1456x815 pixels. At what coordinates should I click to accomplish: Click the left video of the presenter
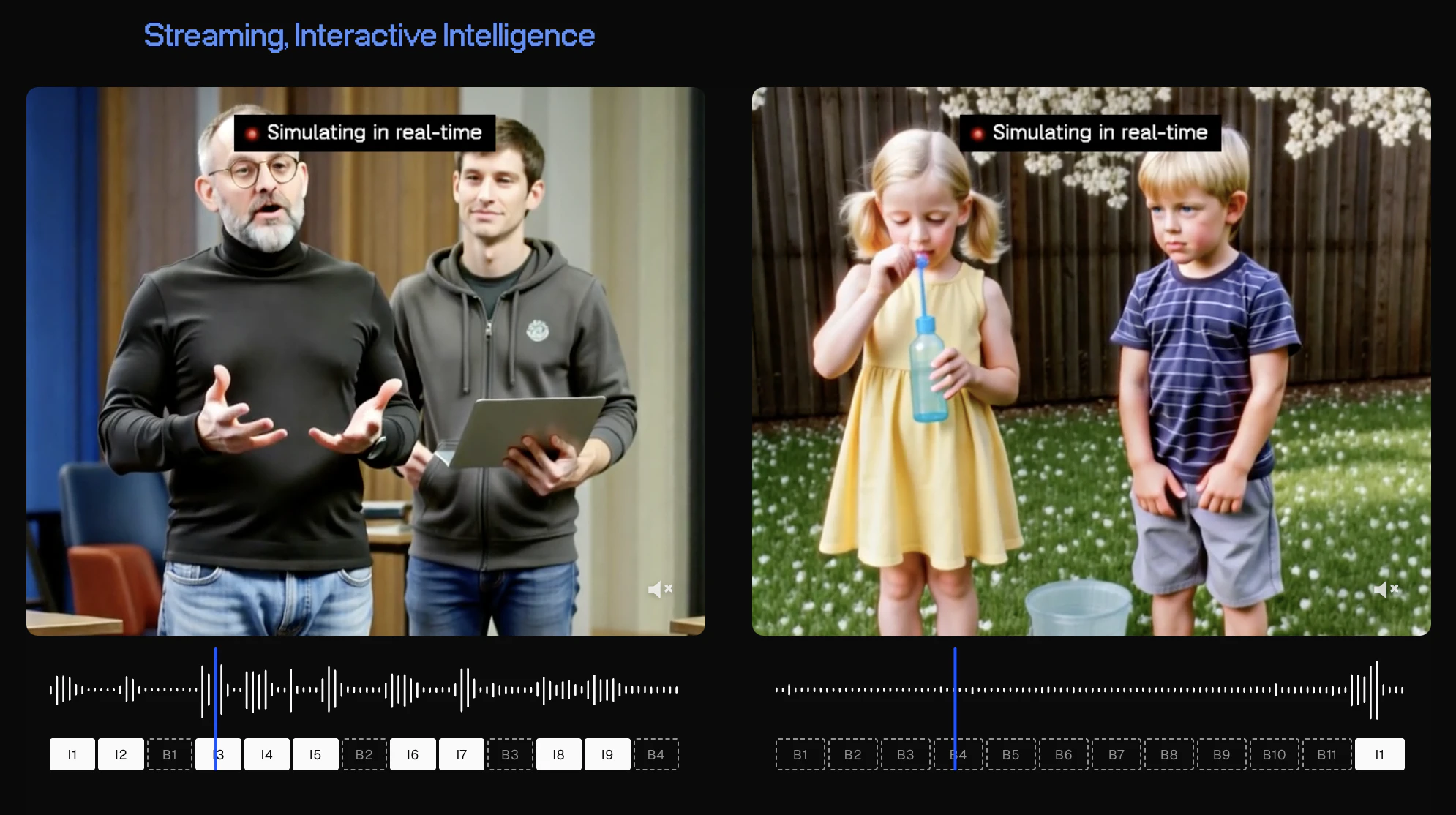(x=366, y=361)
